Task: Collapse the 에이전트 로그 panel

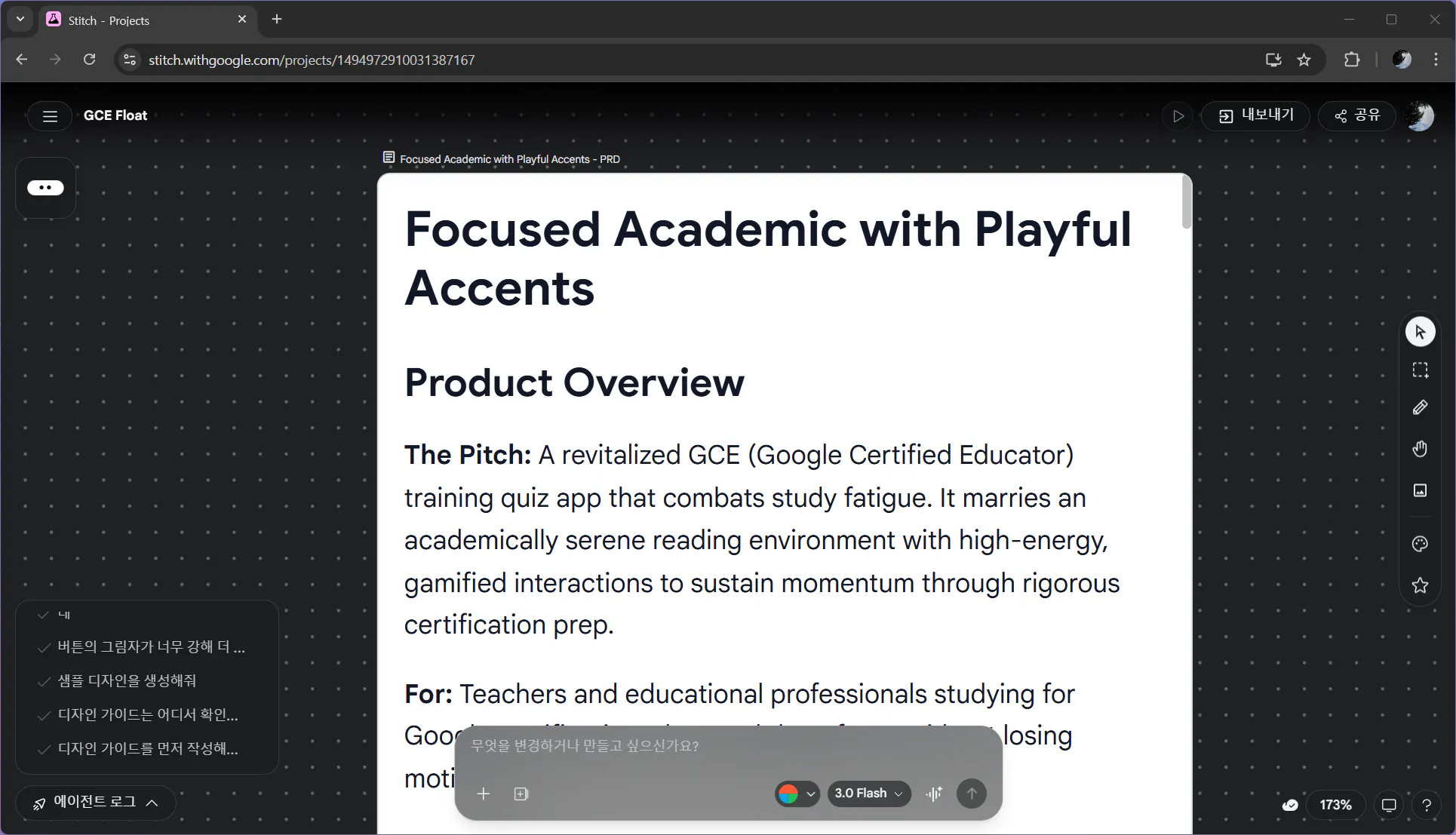Action: click(x=96, y=803)
